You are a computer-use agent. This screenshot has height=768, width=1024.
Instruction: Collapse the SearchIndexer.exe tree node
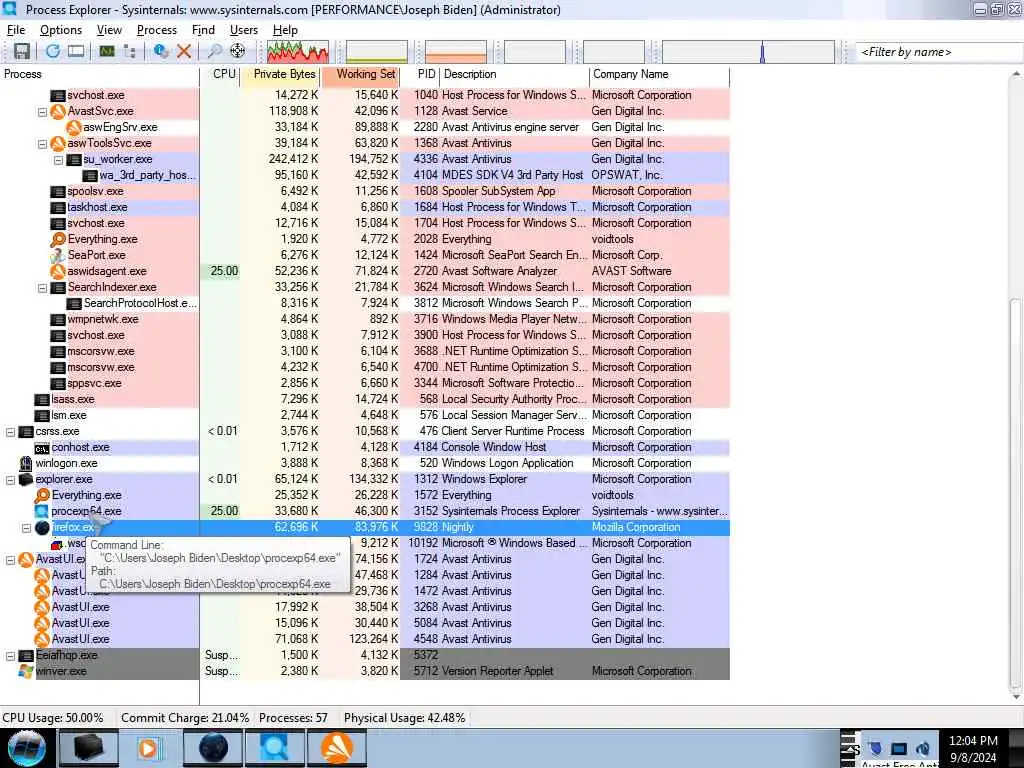[x=42, y=287]
